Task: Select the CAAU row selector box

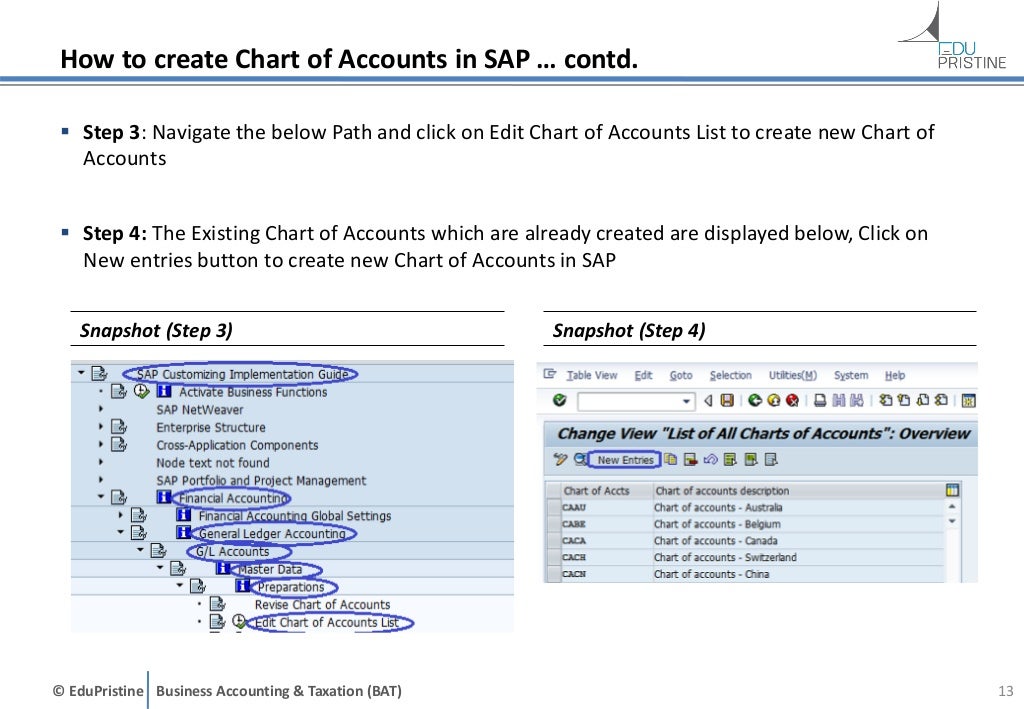Action: tap(553, 508)
